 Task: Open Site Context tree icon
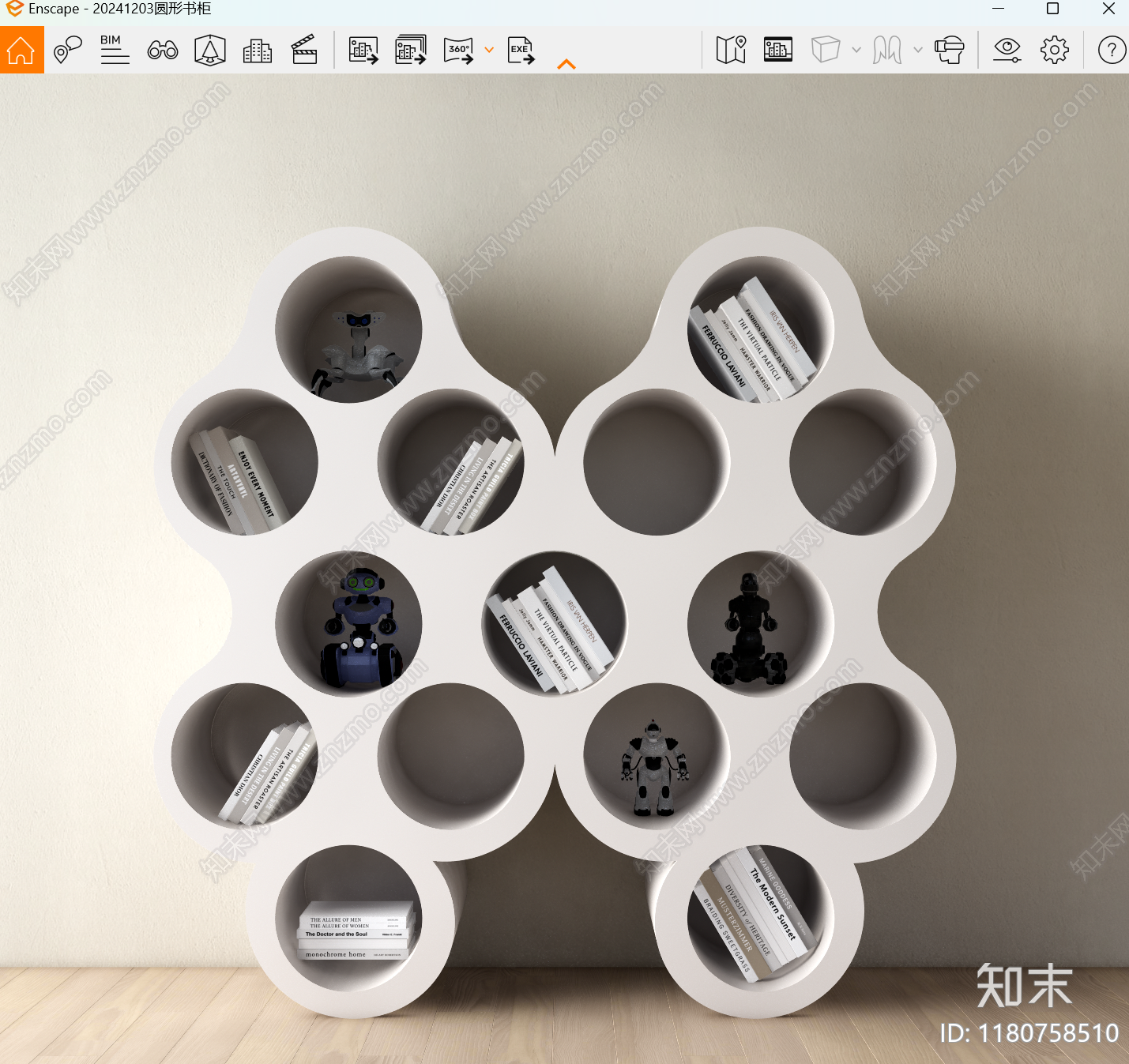click(210, 51)
